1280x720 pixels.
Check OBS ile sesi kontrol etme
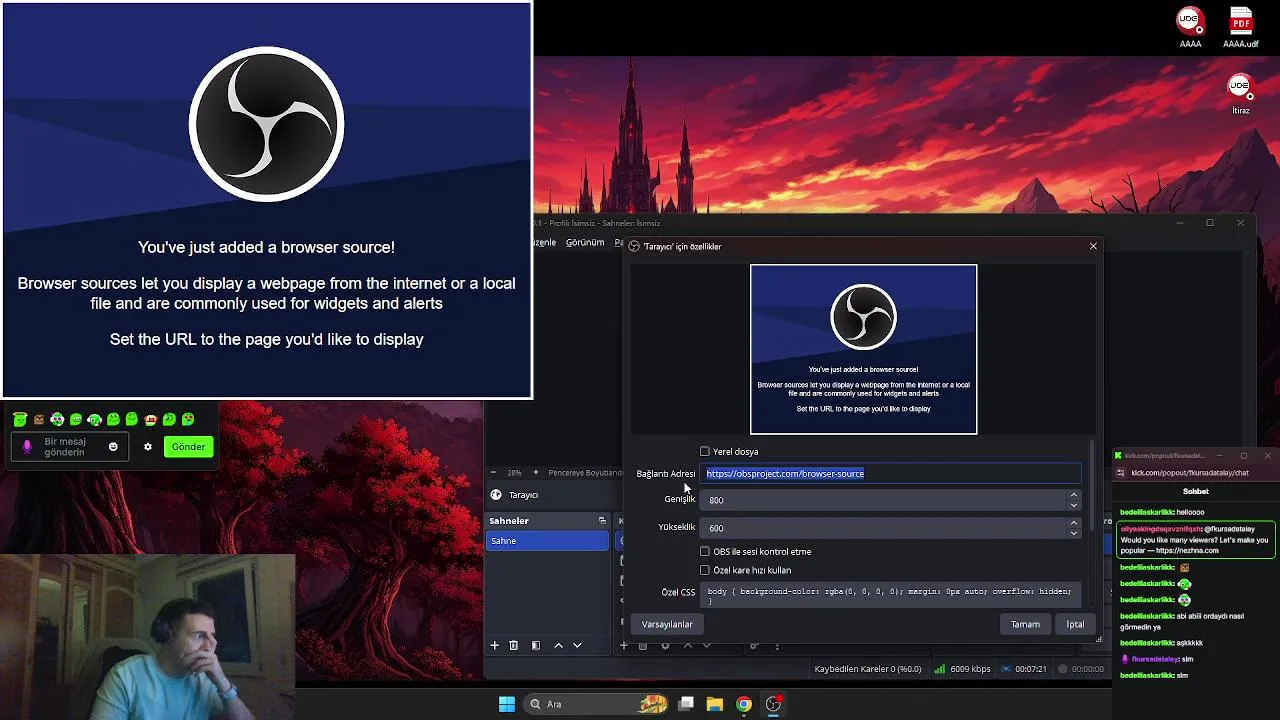pos(705,552)
